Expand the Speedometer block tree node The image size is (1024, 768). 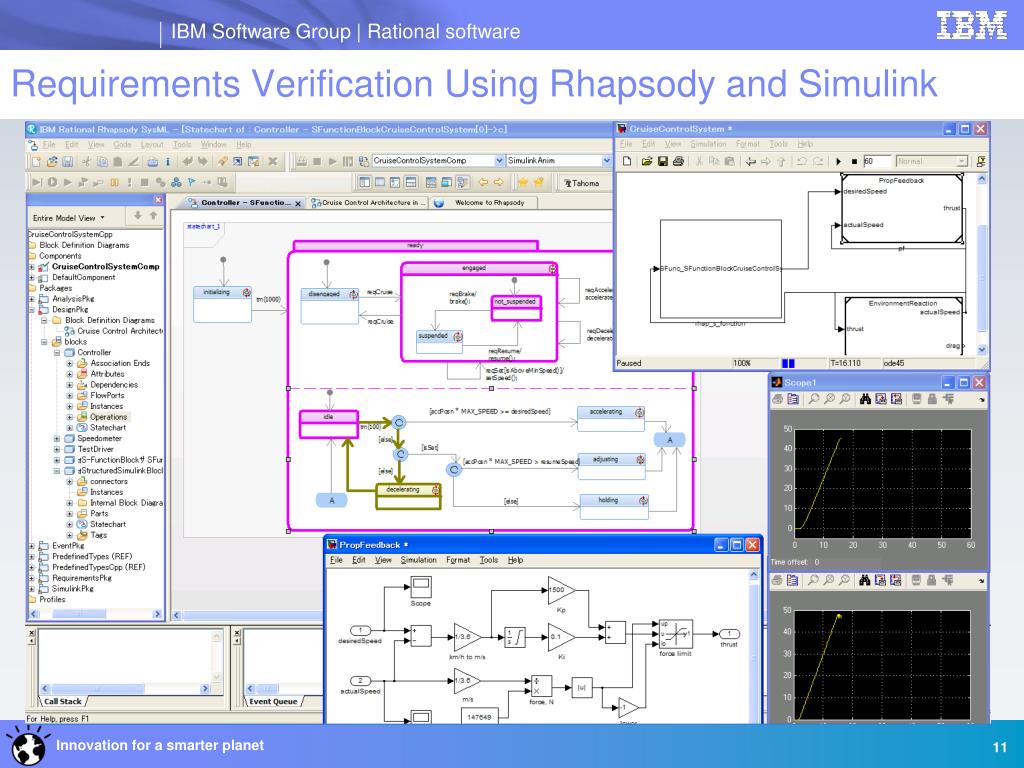(x=57, y=439)
